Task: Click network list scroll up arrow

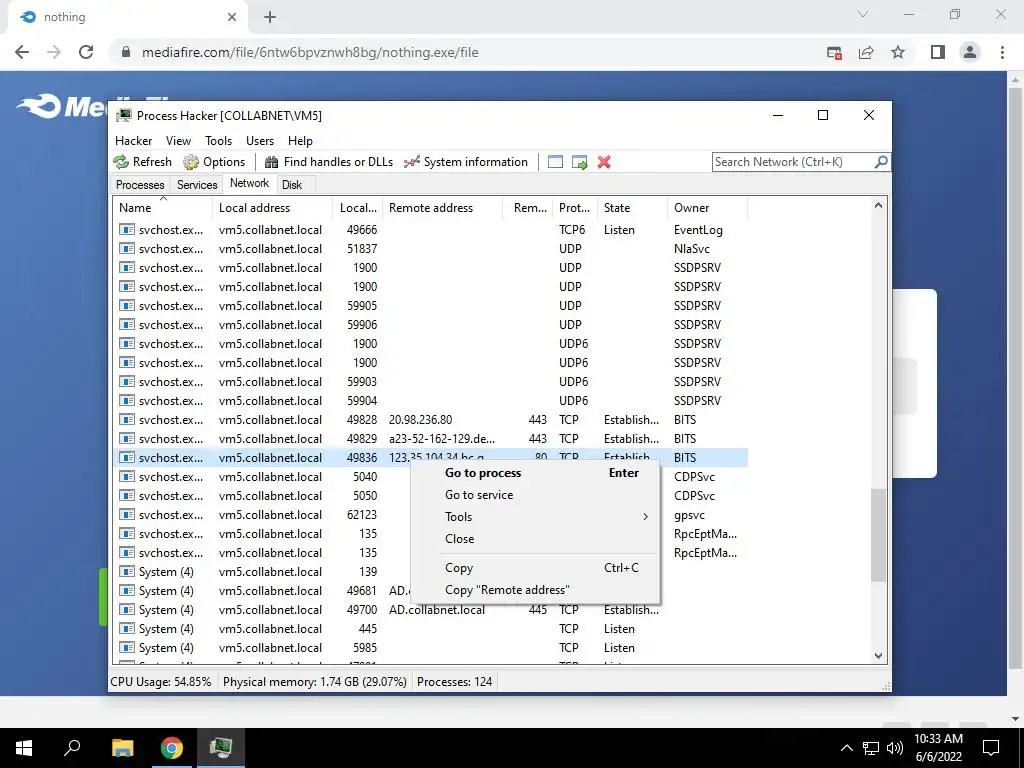Action: 878,206
